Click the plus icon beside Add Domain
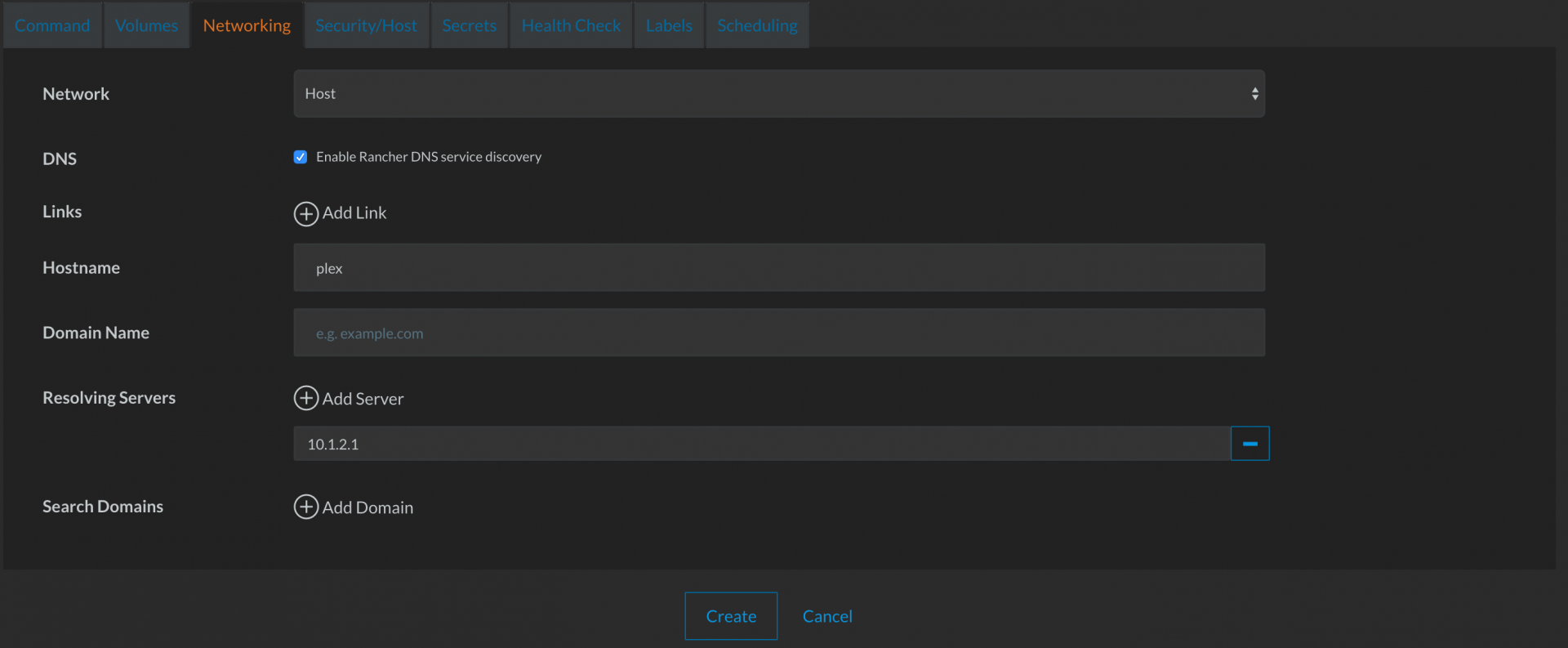The width and height of the screenshot is (1568, 648). [x=305, y=507]
